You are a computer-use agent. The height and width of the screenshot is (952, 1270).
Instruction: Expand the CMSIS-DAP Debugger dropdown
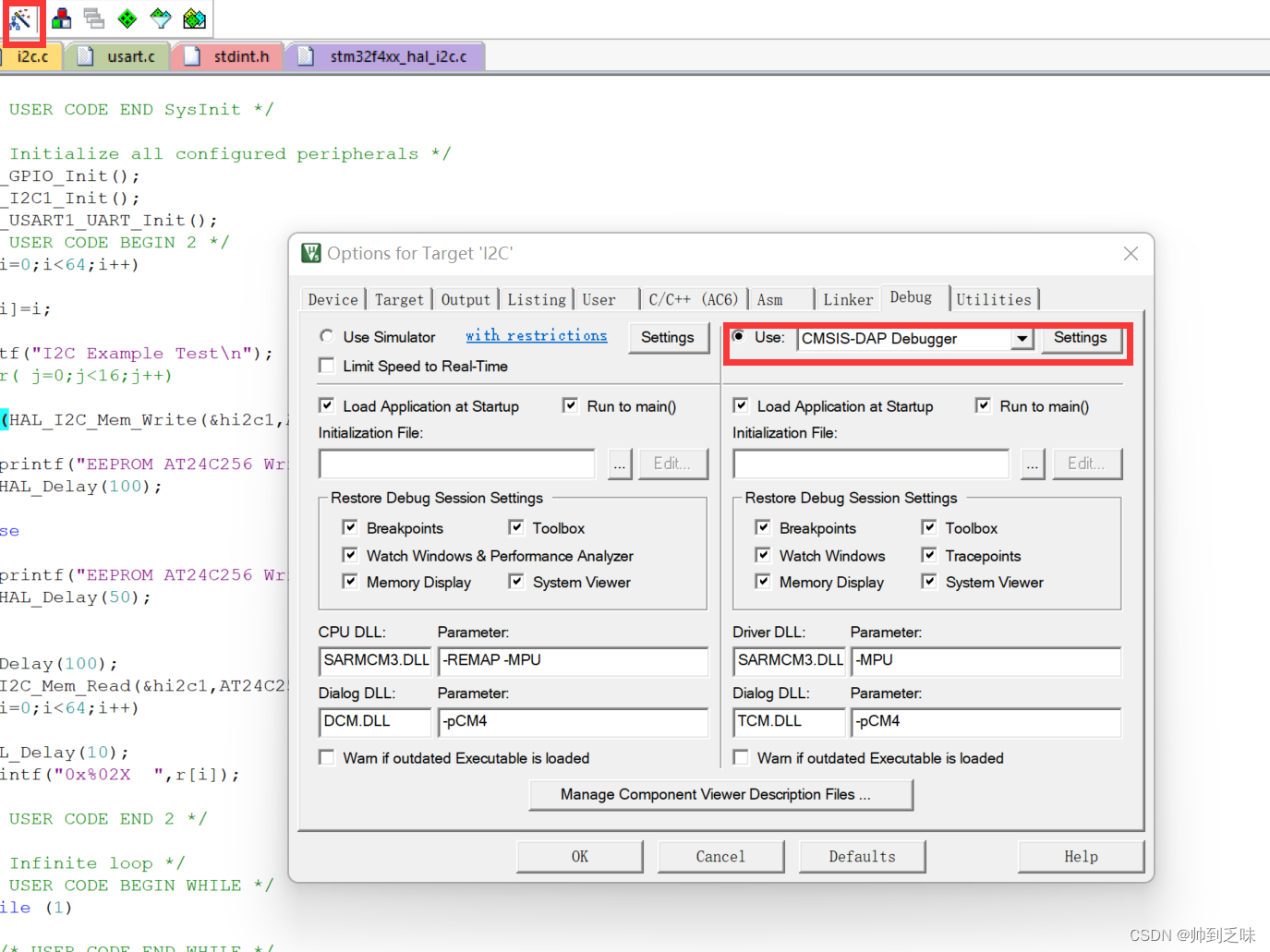pyautogui.click(x=1021, y=339)
